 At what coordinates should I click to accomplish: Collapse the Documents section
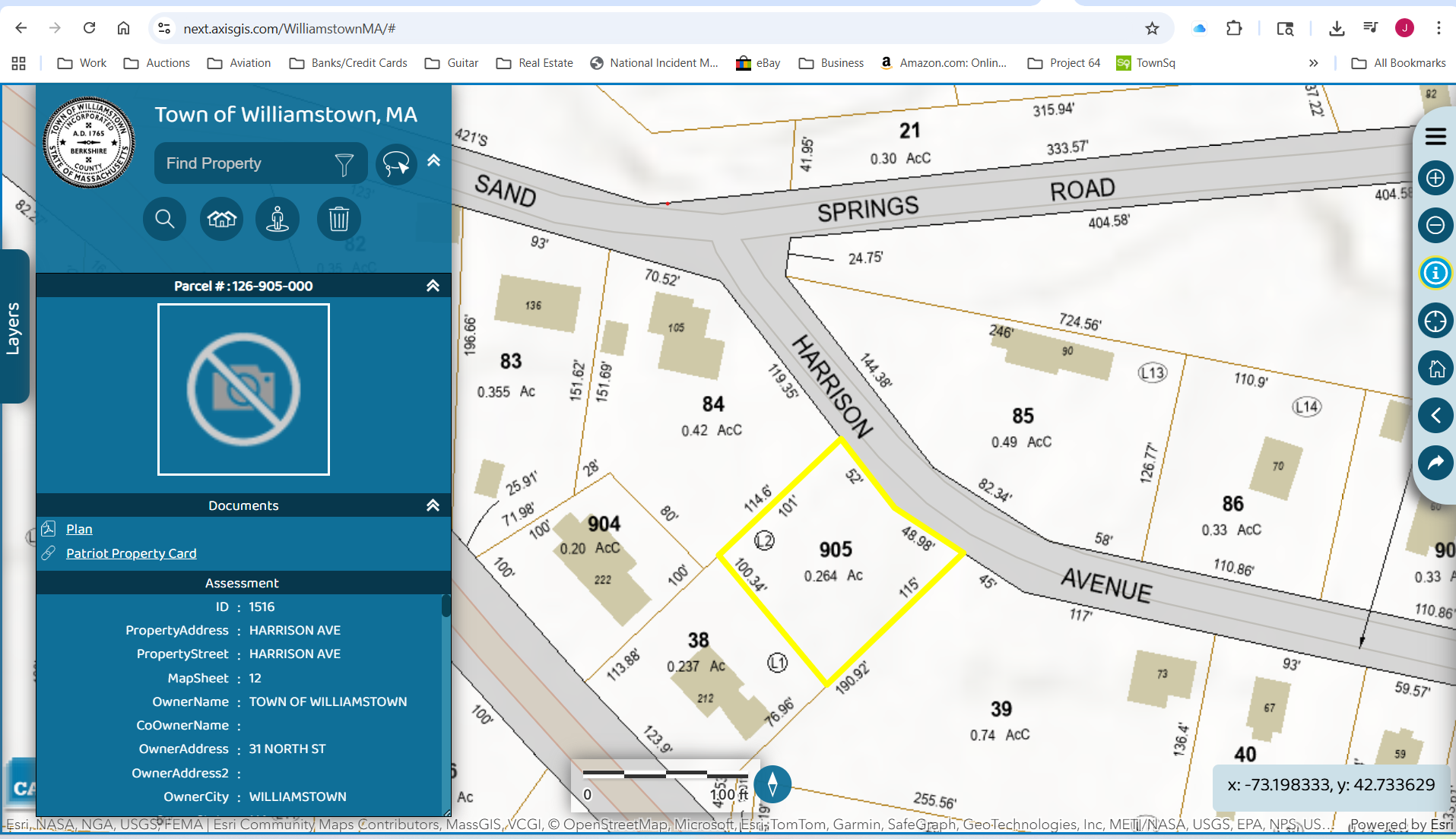click(x=433, y=505)
